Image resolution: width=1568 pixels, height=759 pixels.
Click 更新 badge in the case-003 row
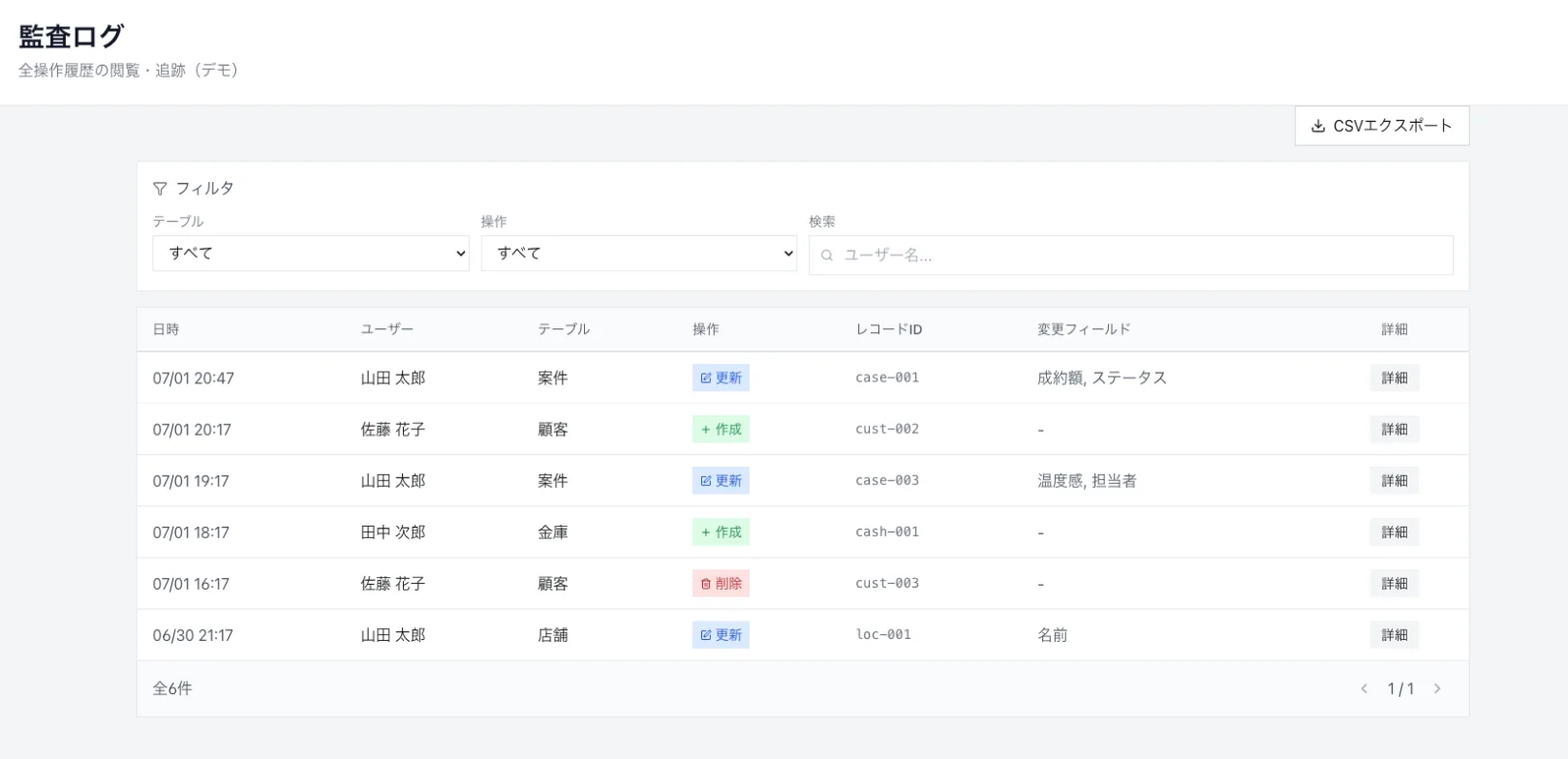(x=721, y=480)
